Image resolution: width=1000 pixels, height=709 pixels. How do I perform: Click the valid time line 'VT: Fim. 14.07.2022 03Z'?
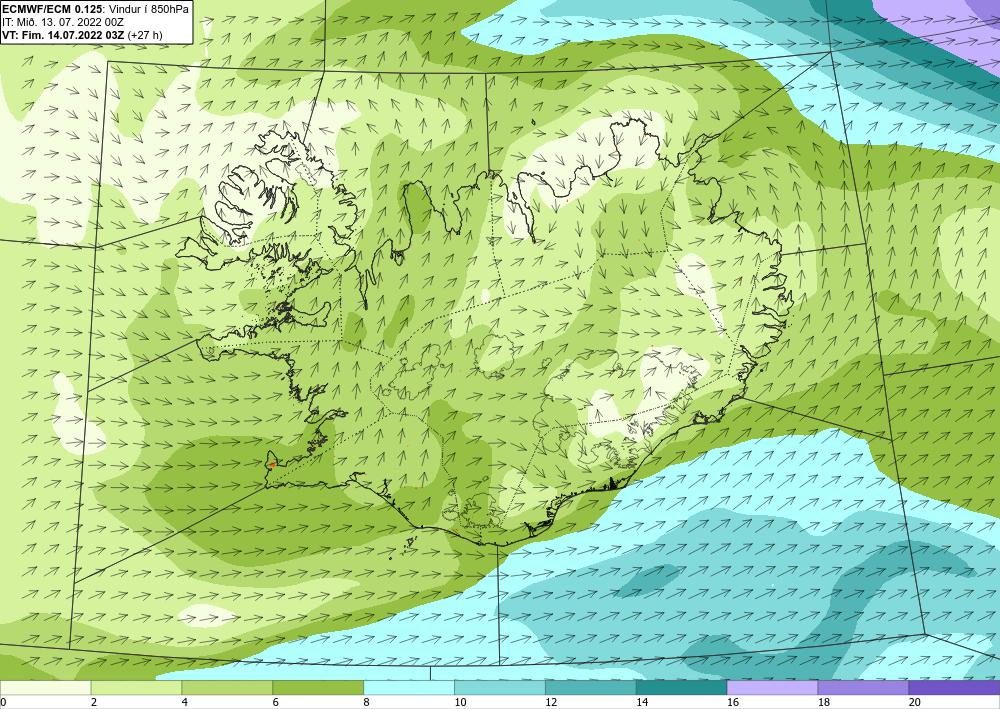tap(63, 35)
